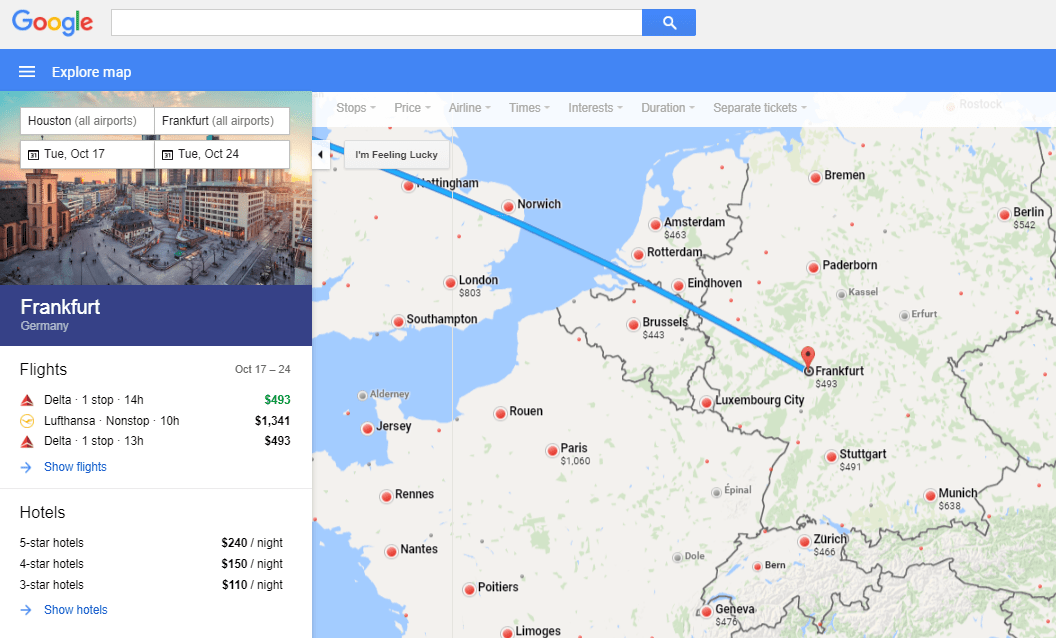Select the Berlin map marker
The image size is (1056, 638).
1004,213
